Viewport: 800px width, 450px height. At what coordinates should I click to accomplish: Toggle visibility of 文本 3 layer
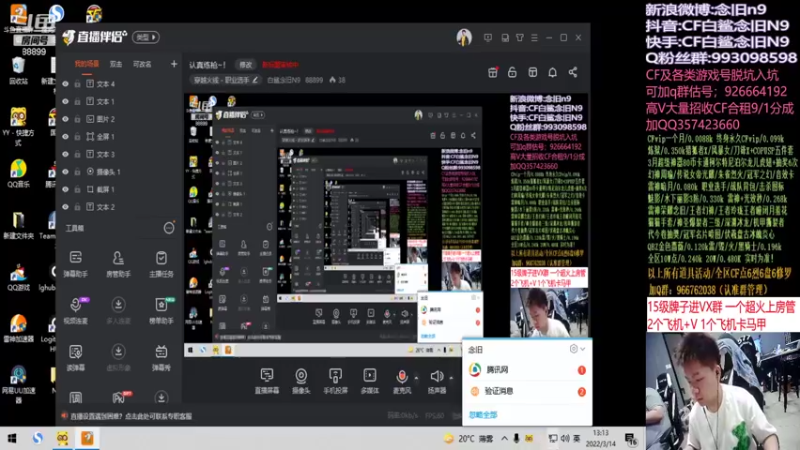(x=65, y=154)
